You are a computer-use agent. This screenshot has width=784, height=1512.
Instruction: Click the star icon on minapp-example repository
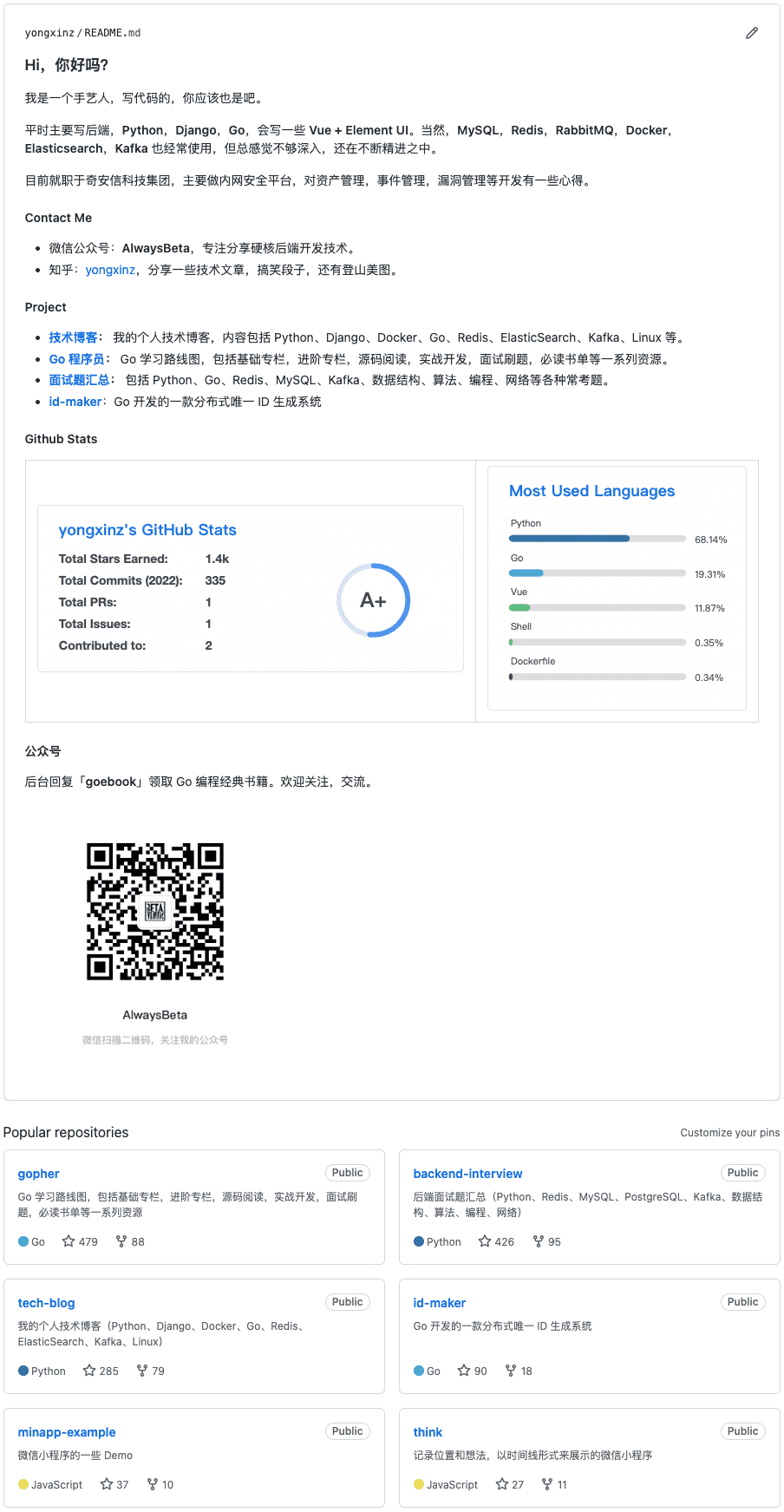[107, 1484]
